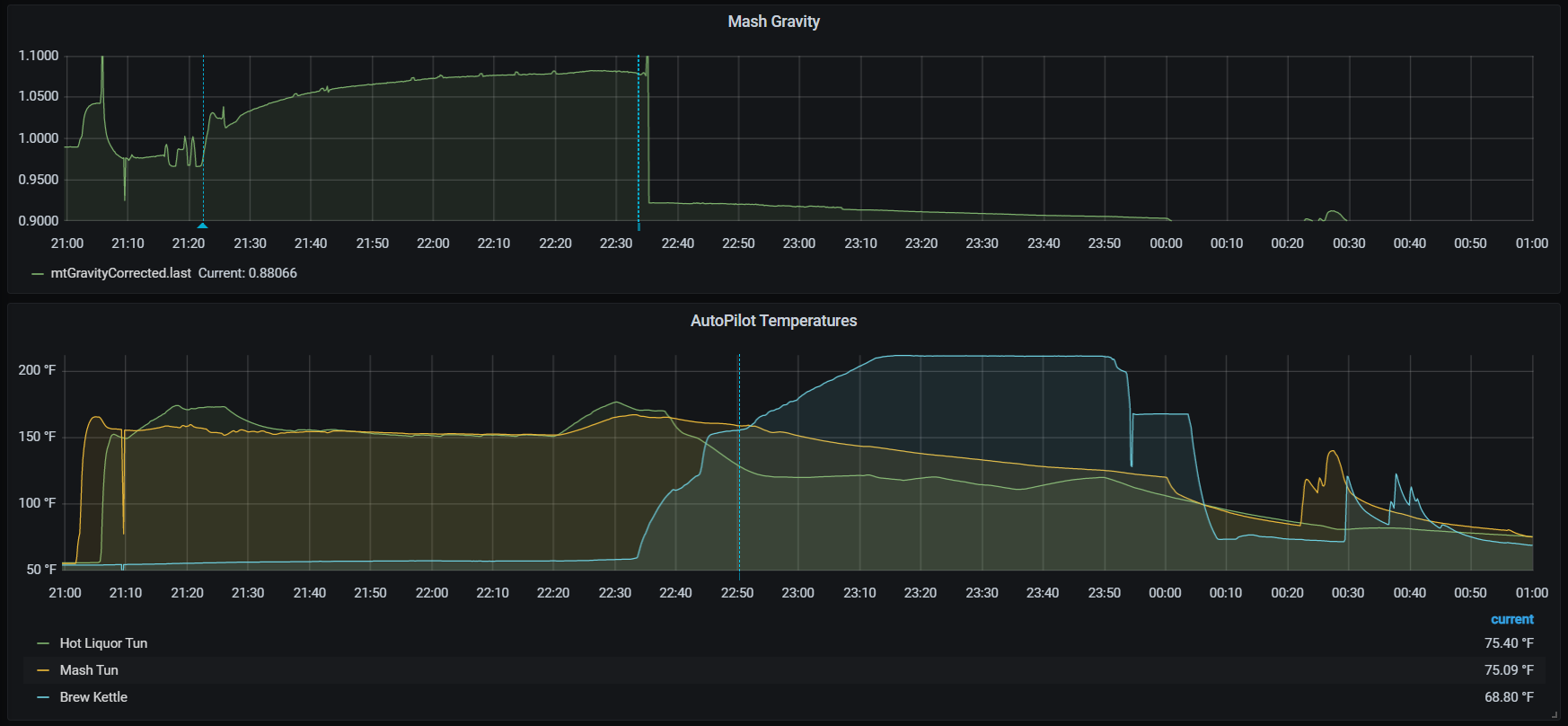Click the 50 °F y-axis label

pos(41,570)
